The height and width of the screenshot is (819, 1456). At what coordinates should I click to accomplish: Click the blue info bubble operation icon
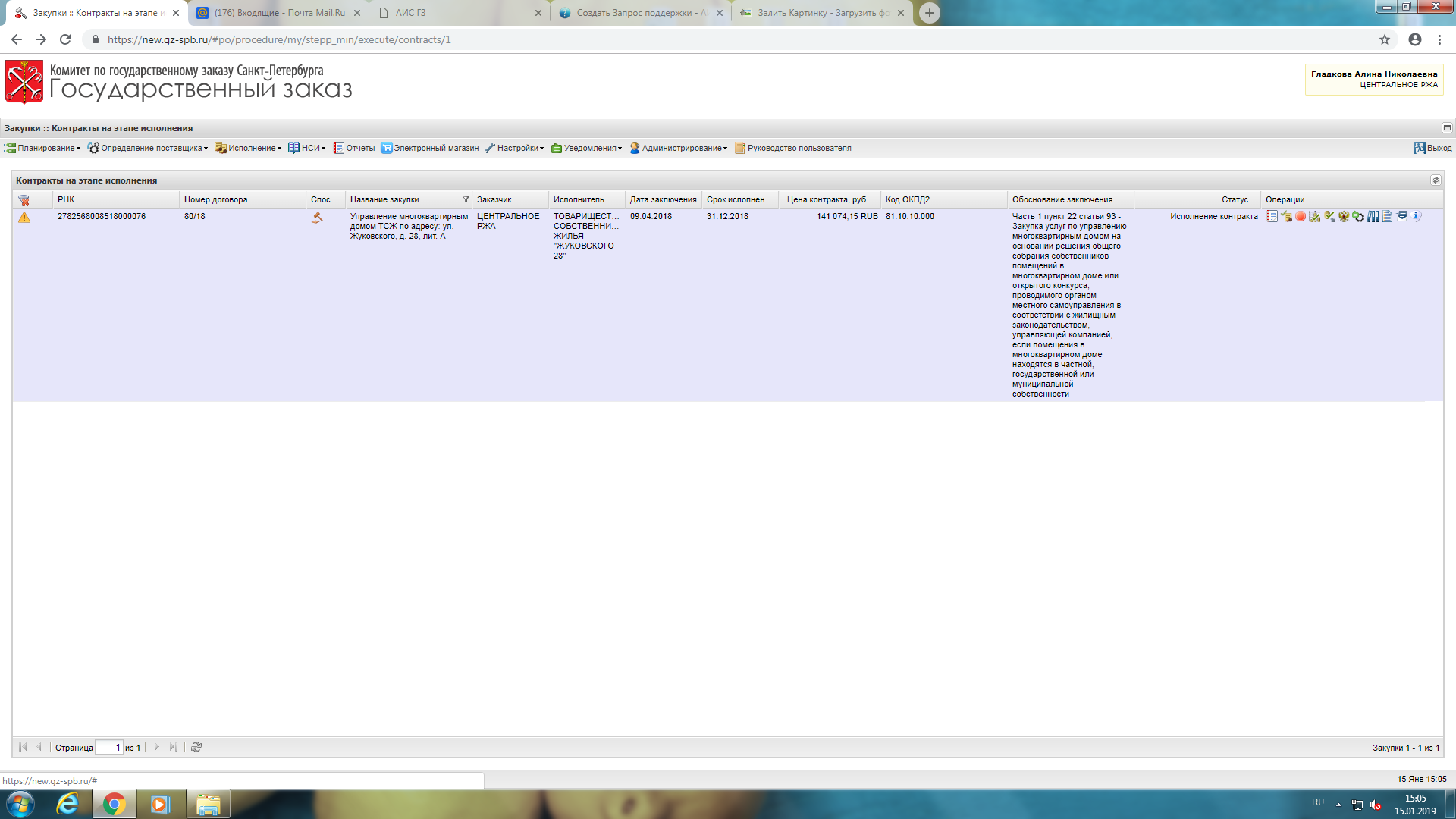(x=1416, y=216)
